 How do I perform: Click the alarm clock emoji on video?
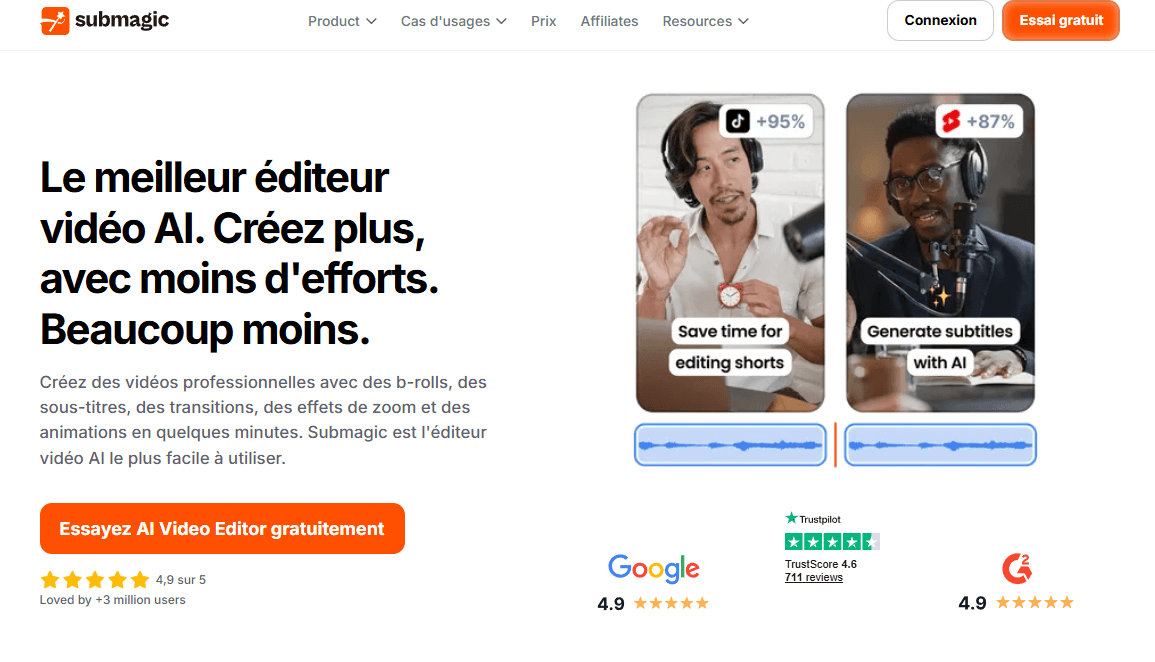729,296
